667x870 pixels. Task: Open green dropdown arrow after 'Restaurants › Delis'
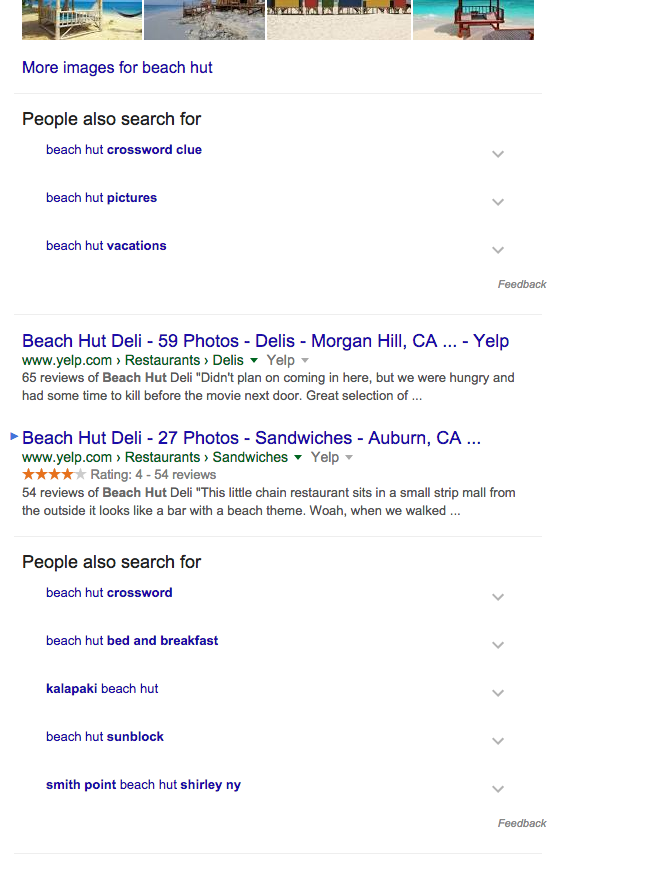[254, 360]
